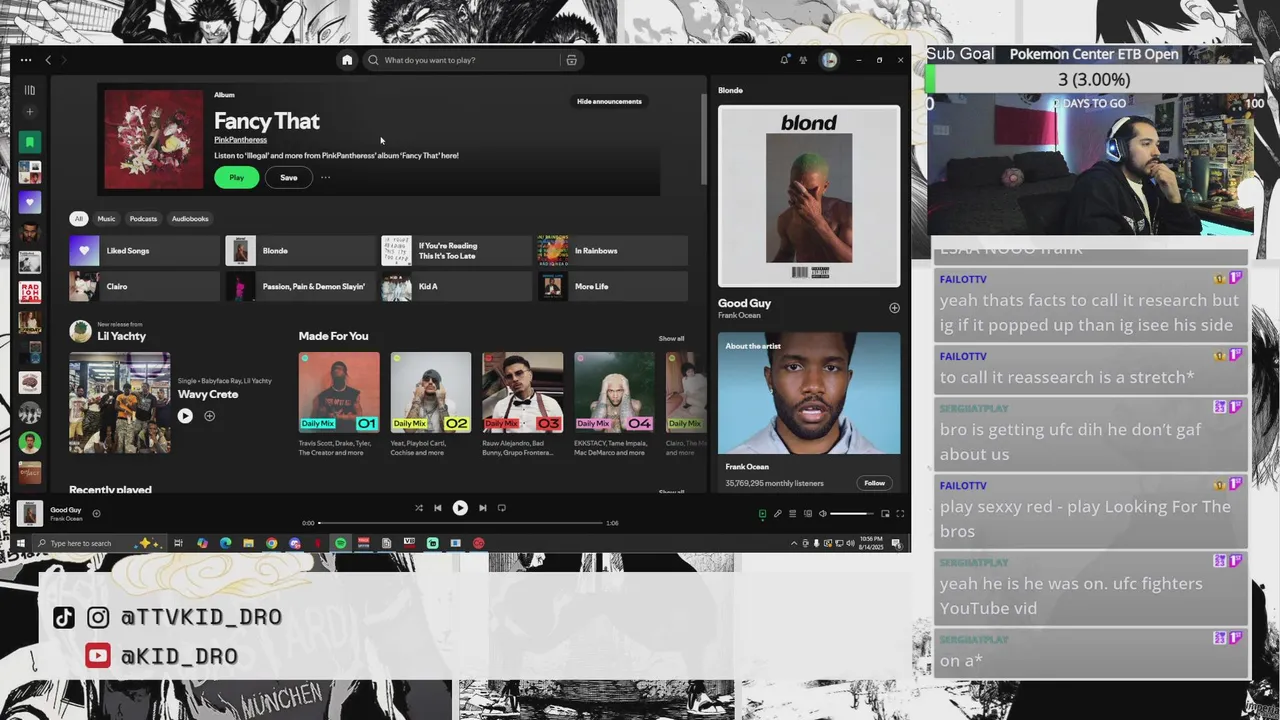The image size is (1280, 720).
Task: Expand Your Library sidebar icon
Action: click(x=30, y=90)
